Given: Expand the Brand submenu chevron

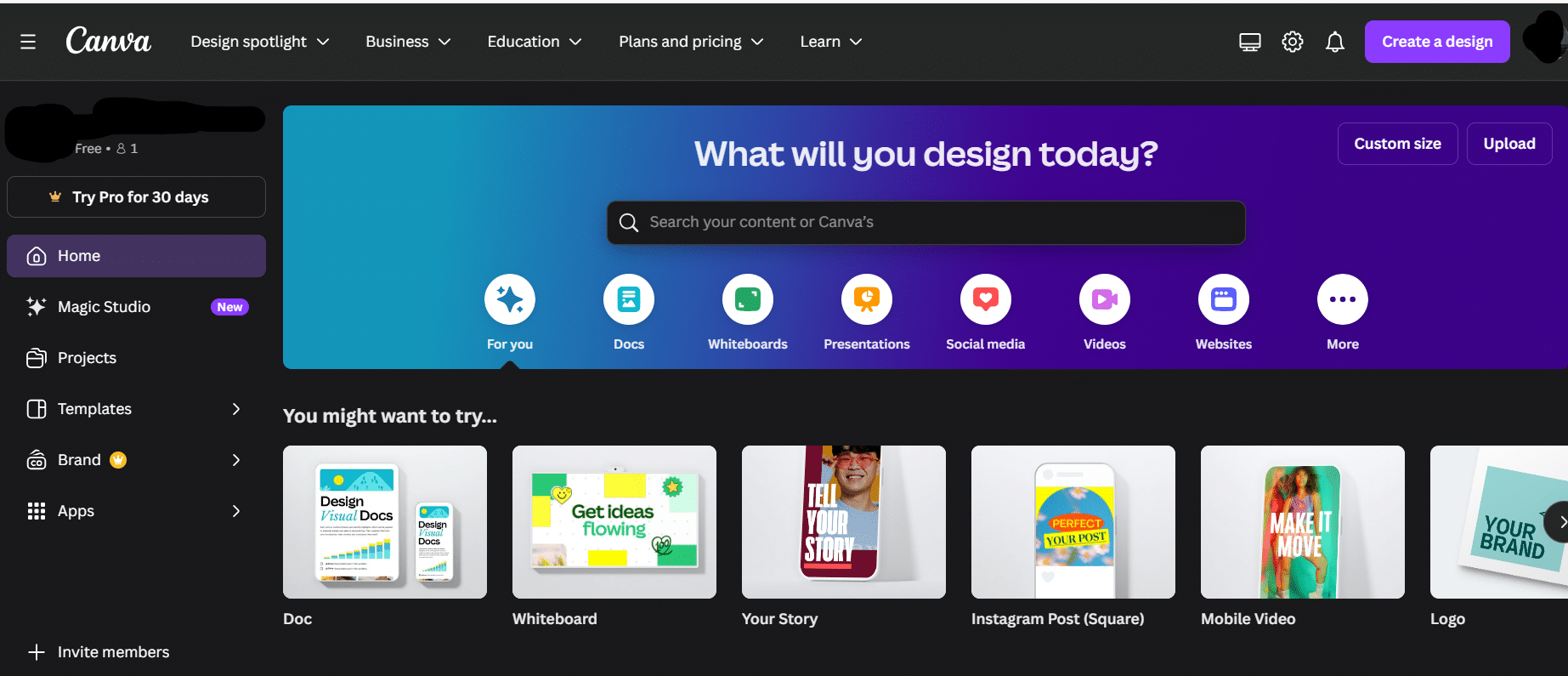Looking at the screenshot, I should (x=236, y=460).
